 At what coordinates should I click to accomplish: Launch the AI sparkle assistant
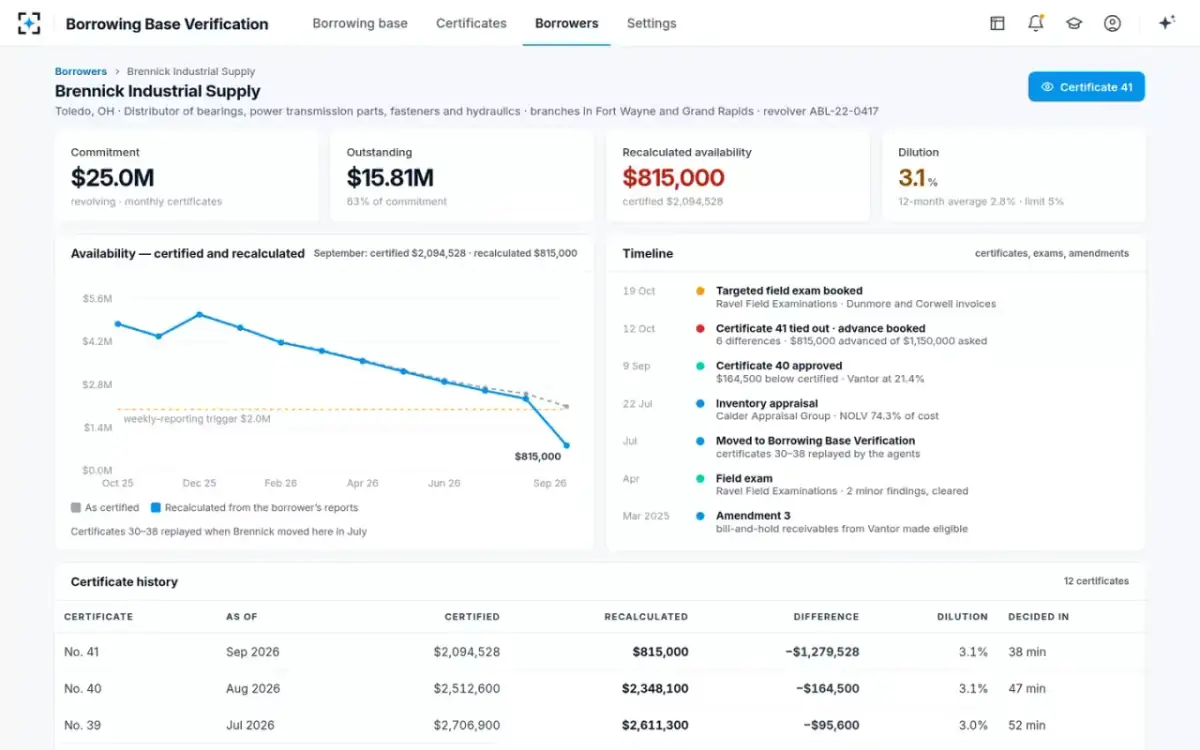(1166, 23)
